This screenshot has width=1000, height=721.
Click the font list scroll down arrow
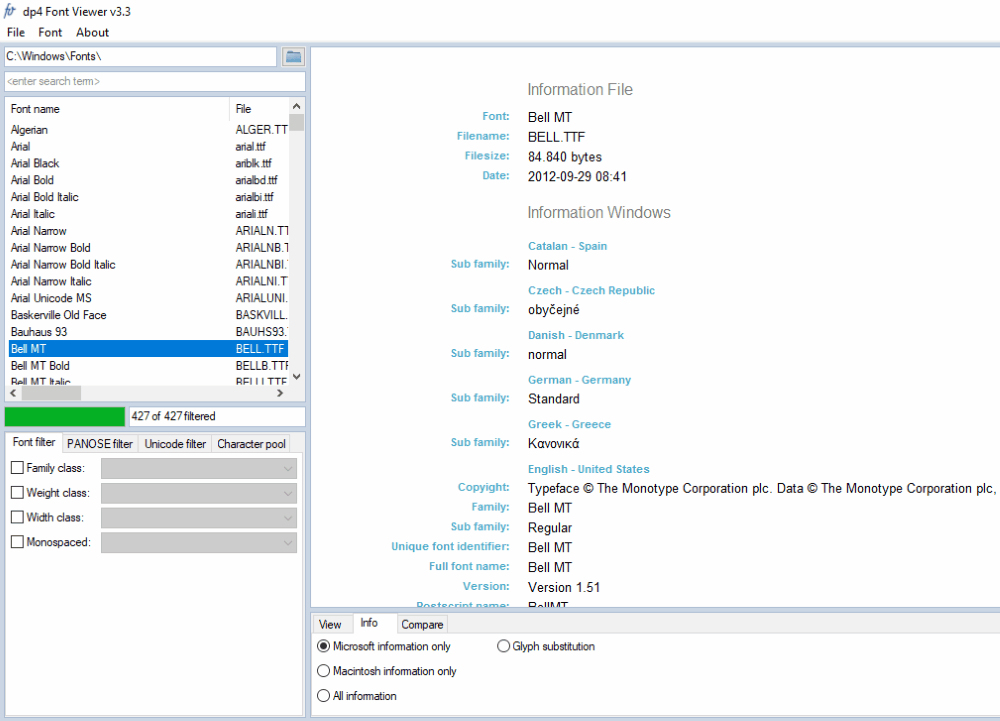click(296, 377)
